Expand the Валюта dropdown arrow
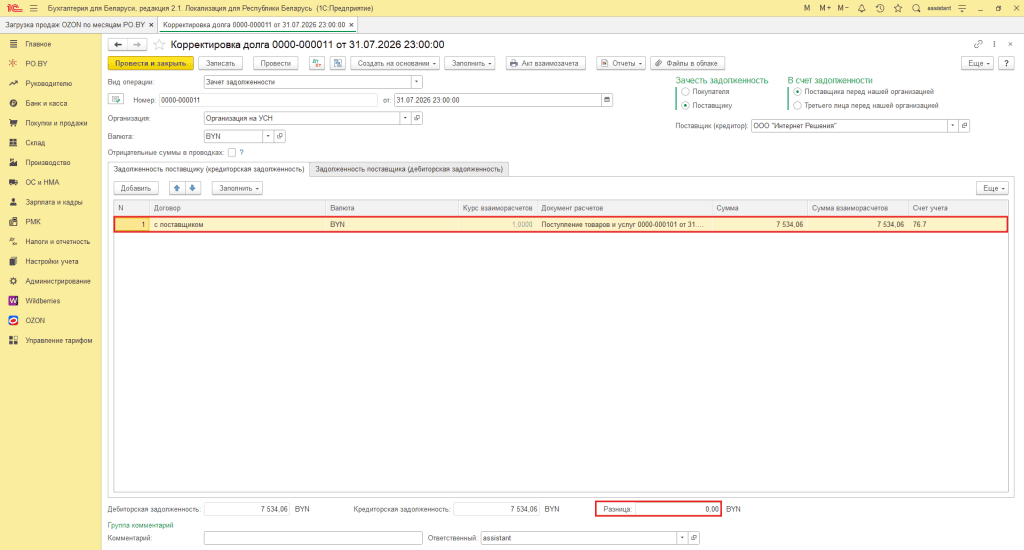 coord(268,136)
